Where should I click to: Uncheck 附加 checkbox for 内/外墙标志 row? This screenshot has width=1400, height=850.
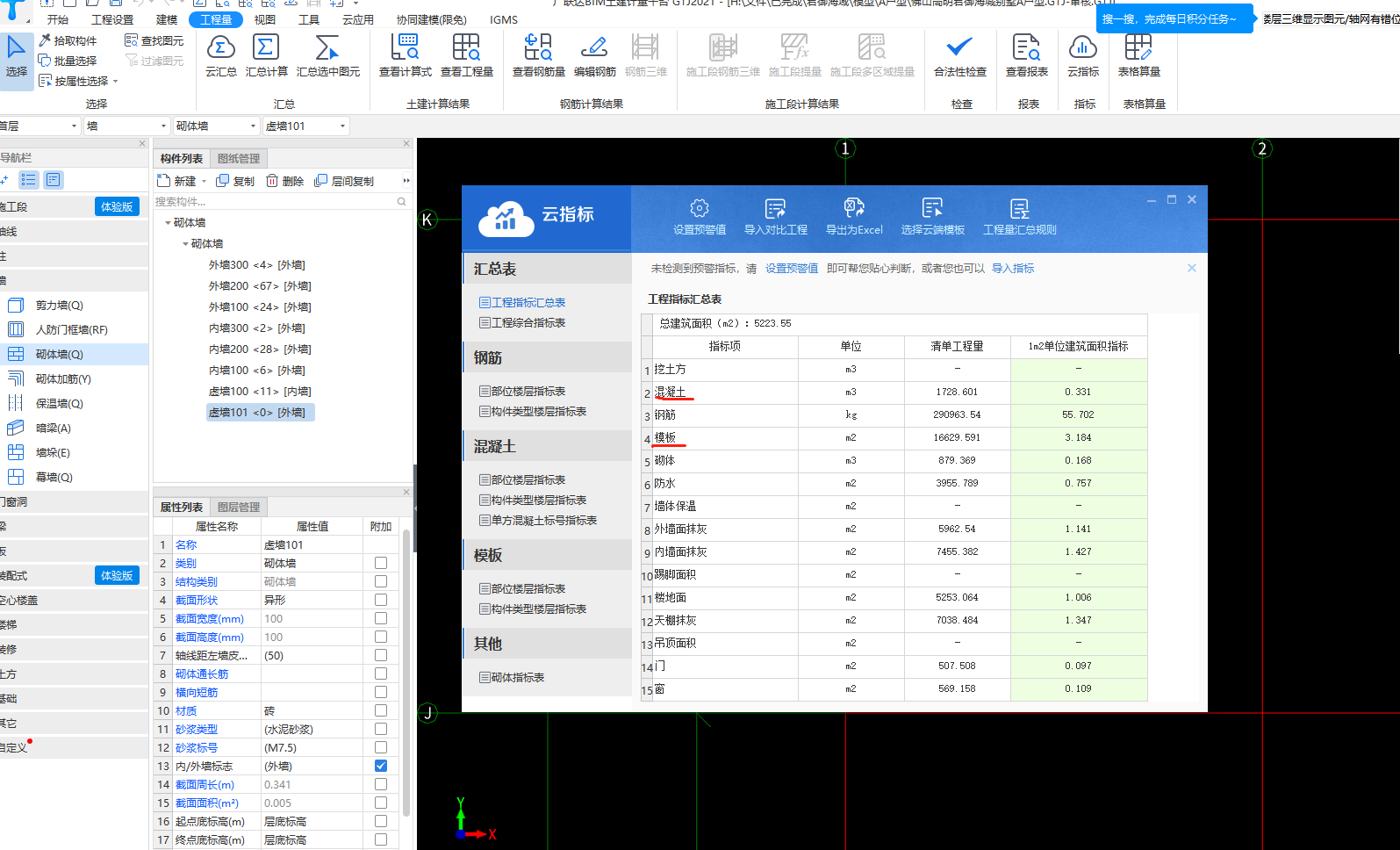pos(381,766)
